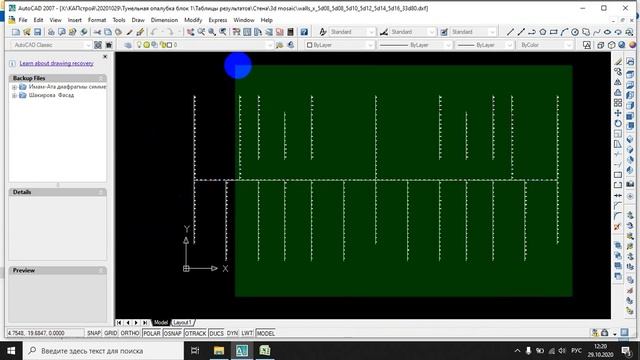The image size is (640, 360).
Task: Open the color control ByLayer swatch
Action: (309, 45)
